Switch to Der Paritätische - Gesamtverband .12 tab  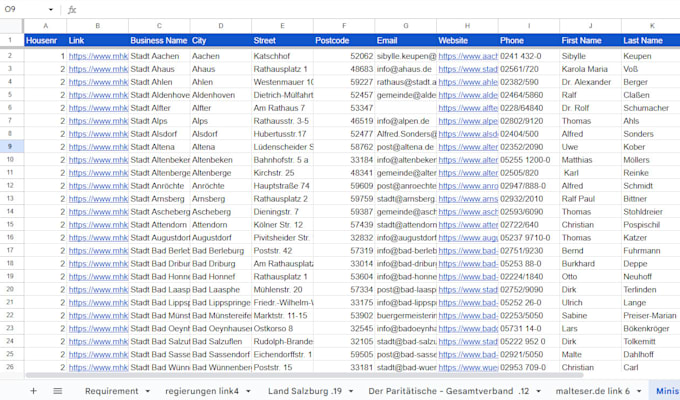point(449,391)
